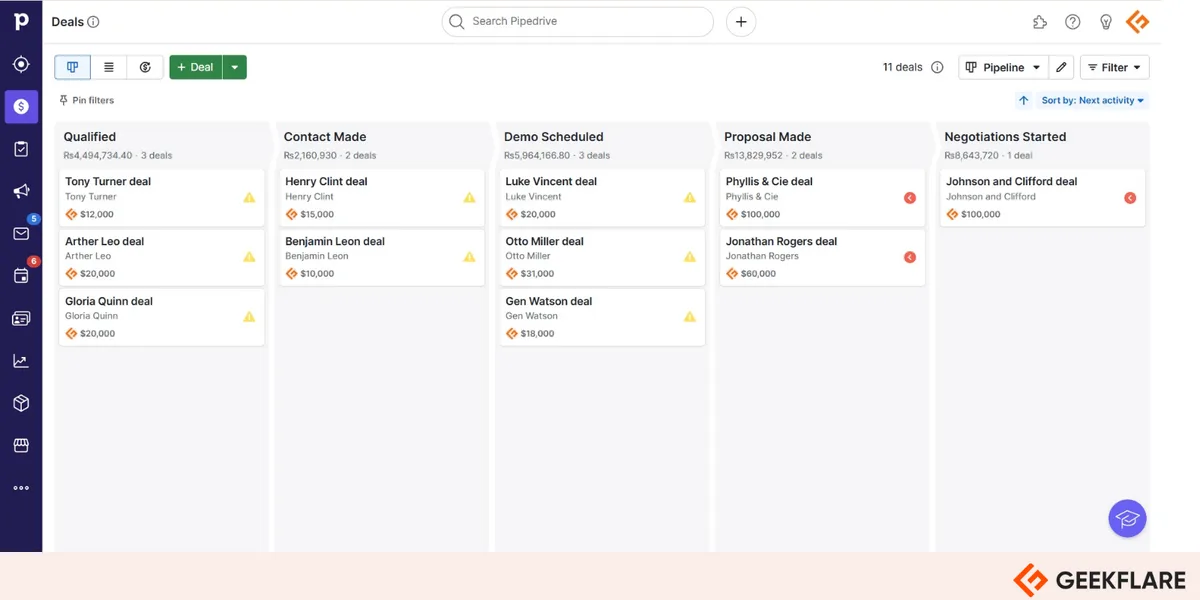This screenshot has height=600, width=1200.
Task: Open the Mail inbox icon in sidebar
Action: click(21, 233)
